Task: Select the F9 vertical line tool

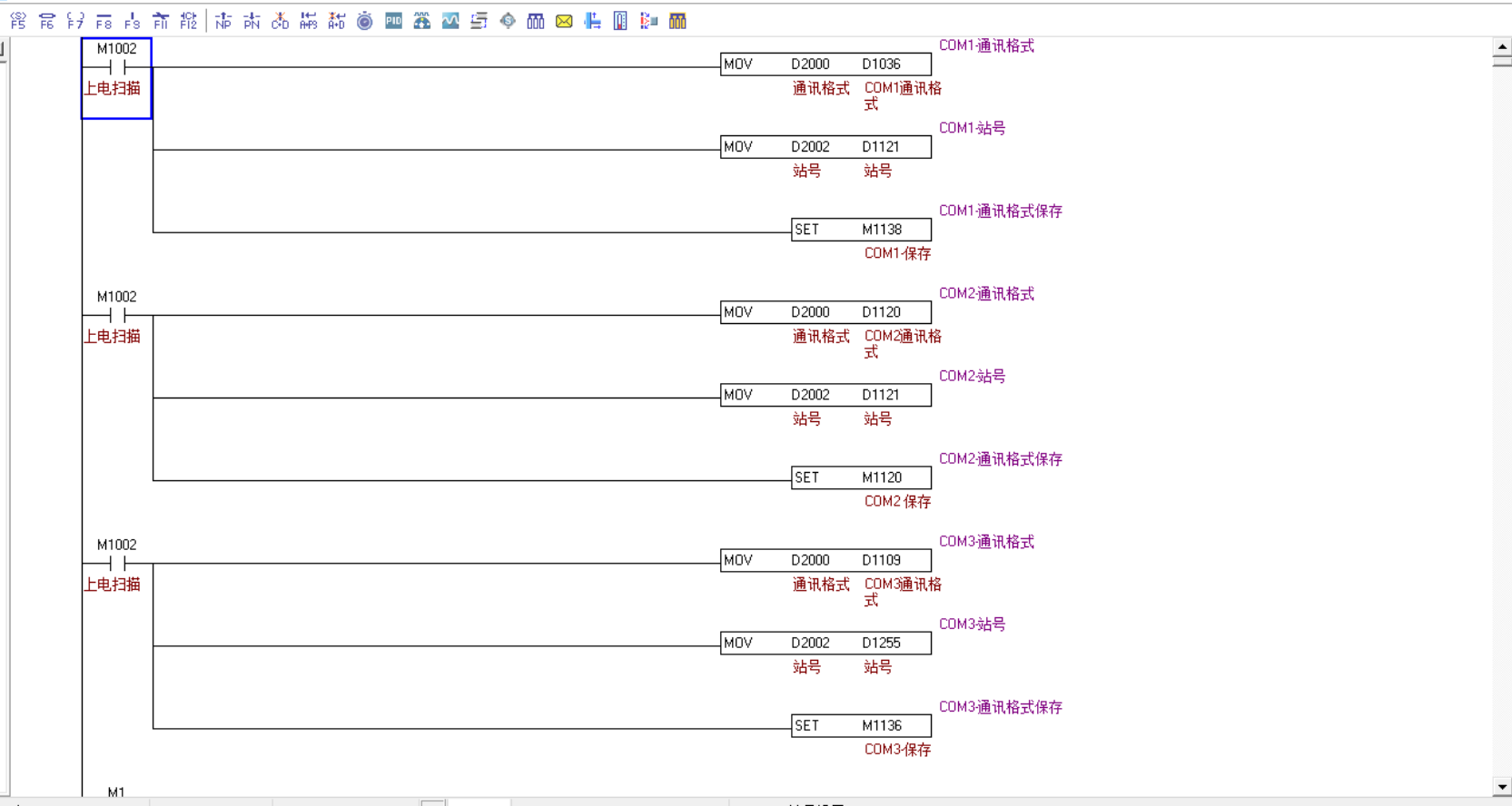Action: coord(133,21)
